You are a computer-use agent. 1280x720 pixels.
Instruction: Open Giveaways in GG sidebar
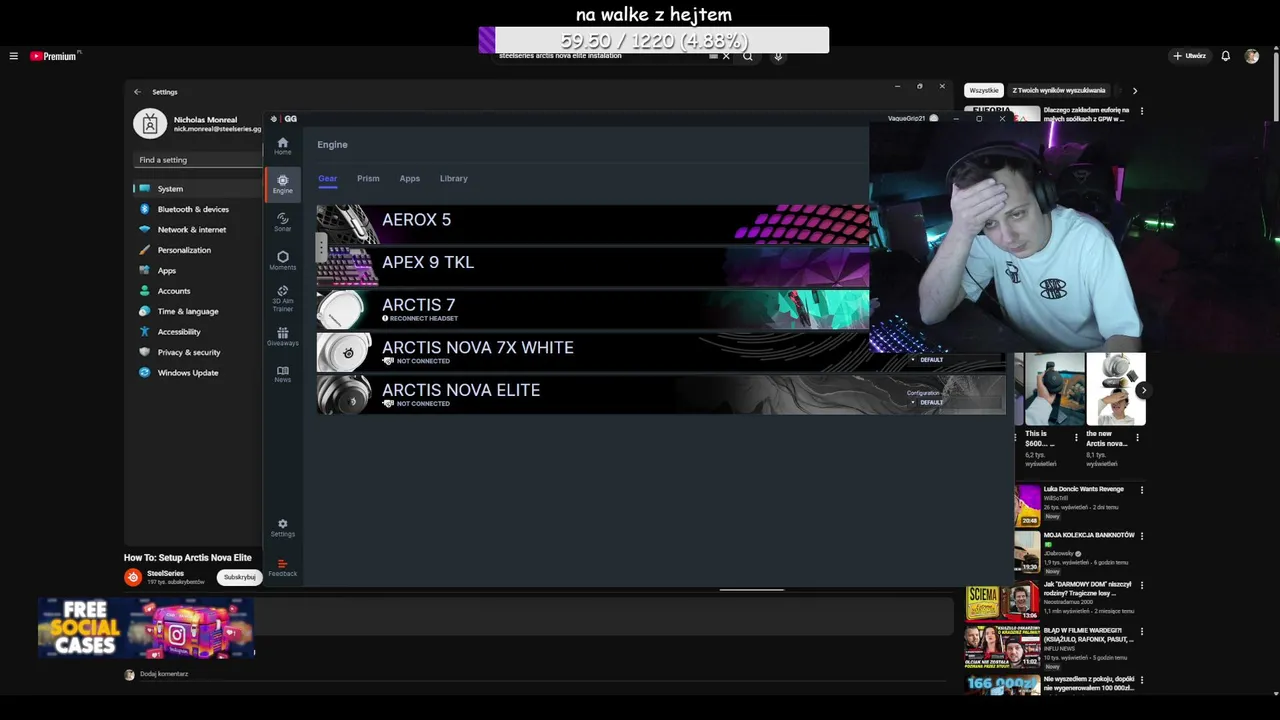(283, 337)
